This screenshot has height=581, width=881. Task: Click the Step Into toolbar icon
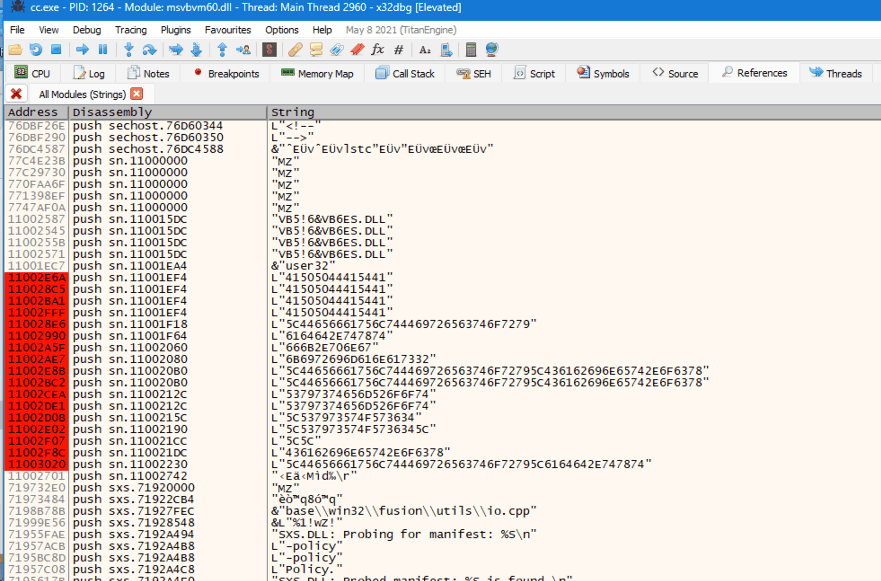(129, 49)
